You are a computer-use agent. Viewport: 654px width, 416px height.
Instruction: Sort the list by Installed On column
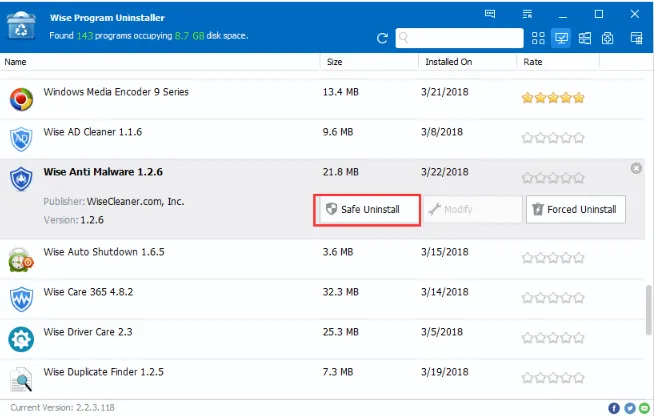[468, 62]
